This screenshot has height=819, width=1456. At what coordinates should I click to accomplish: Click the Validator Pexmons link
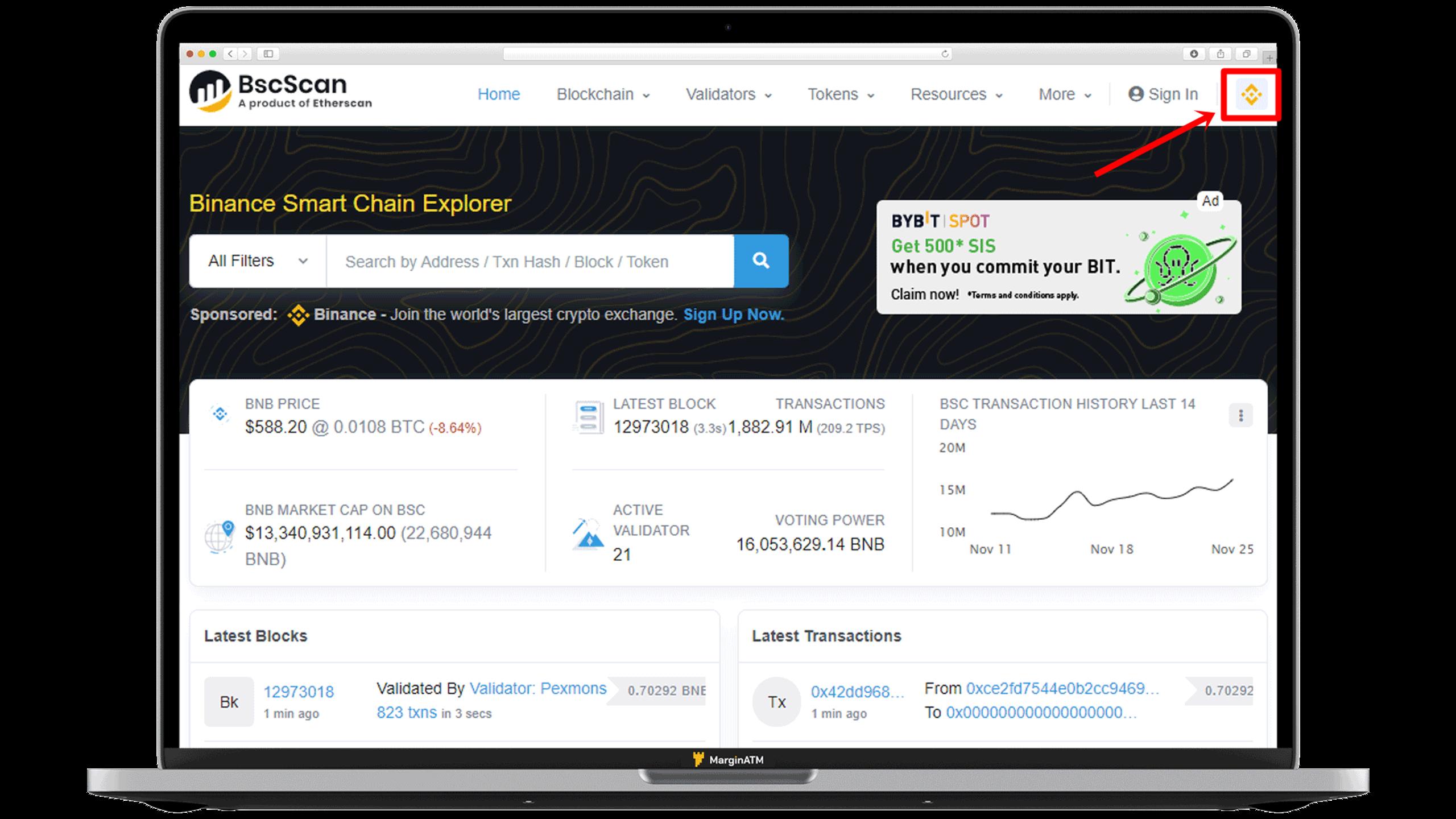click(537, 689)
